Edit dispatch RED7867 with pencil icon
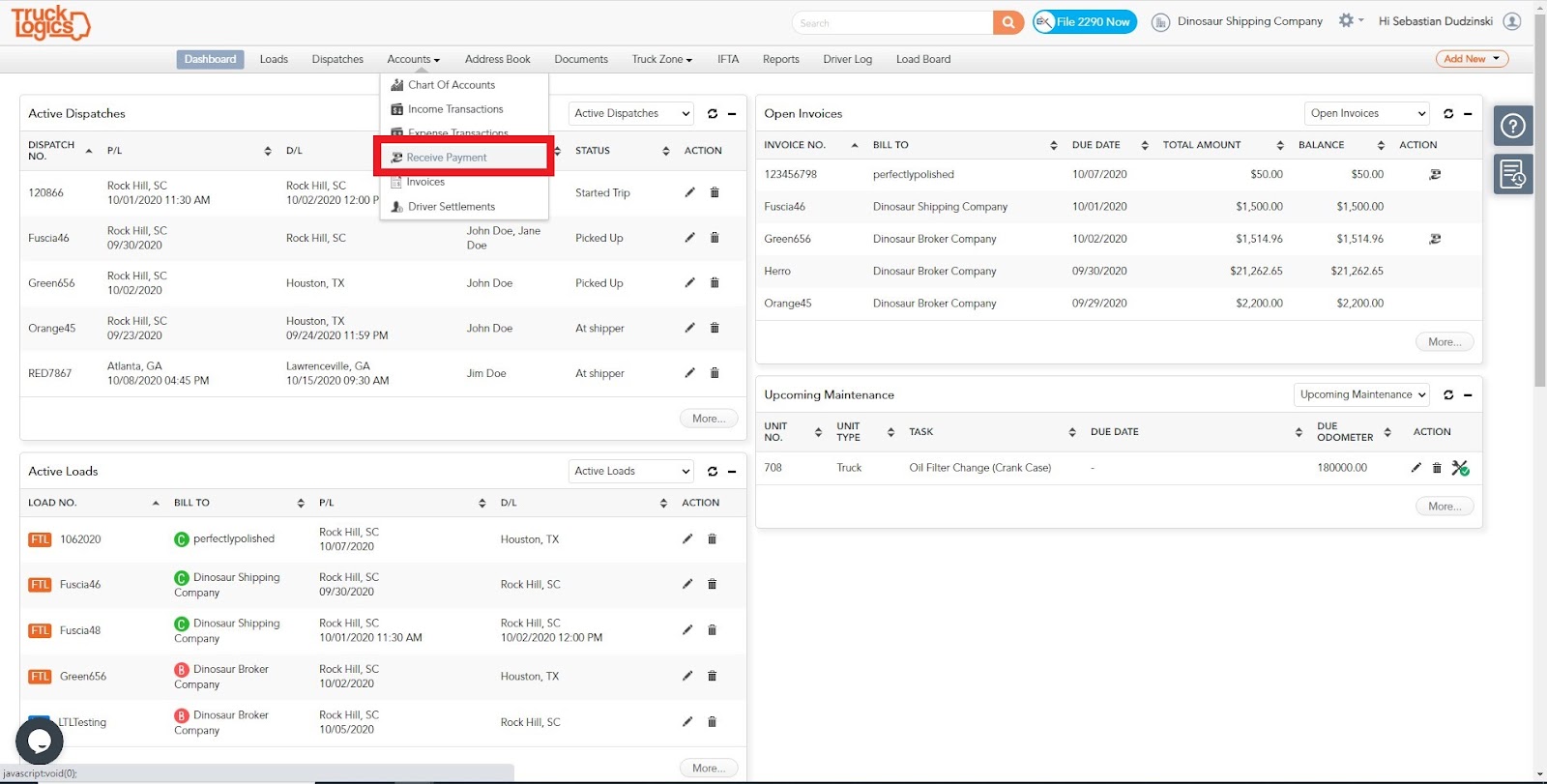The width and height of the screenshot is (1547, 784). coord(689,373)
